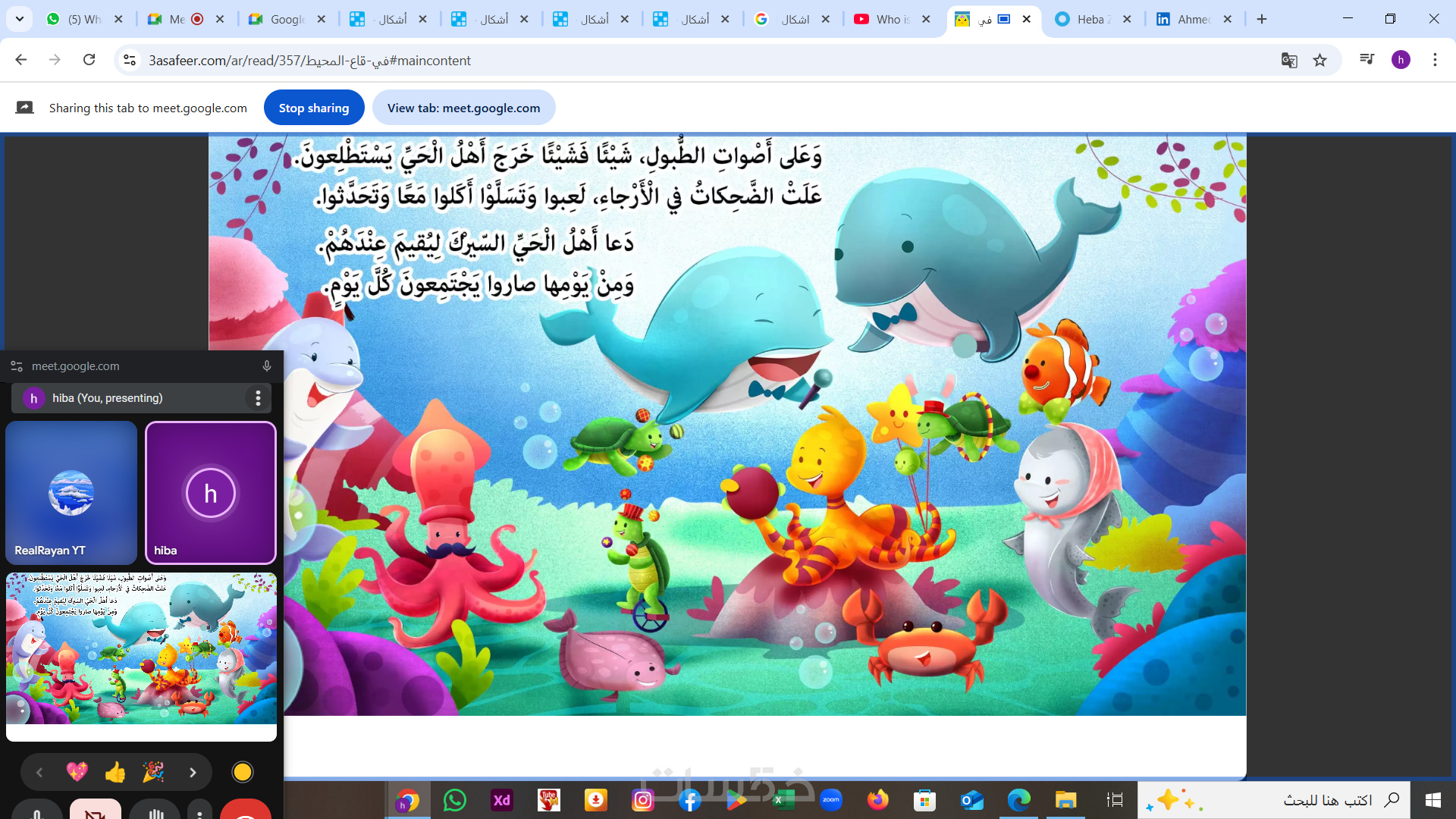Toggle the camera on in Meet
The width and height of the screenshot is (1456, 819).
point(96,813)
